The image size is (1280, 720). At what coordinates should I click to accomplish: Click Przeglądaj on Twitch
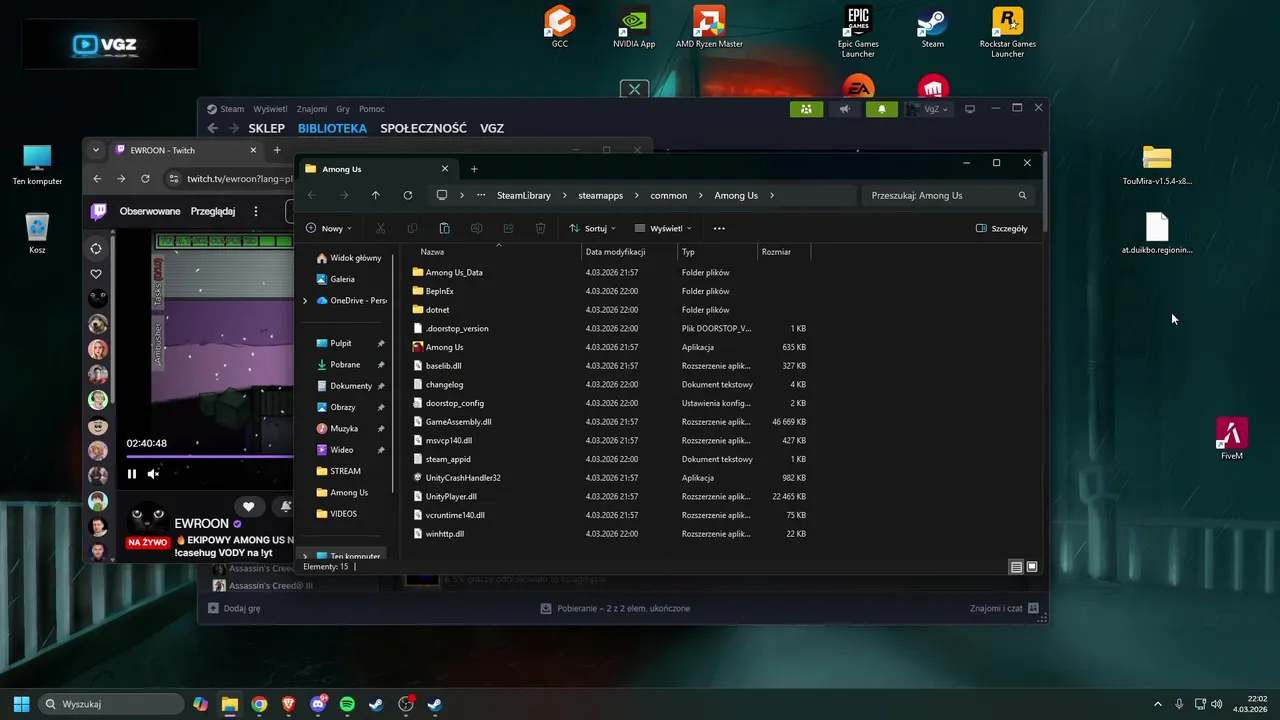coord(213,211)
